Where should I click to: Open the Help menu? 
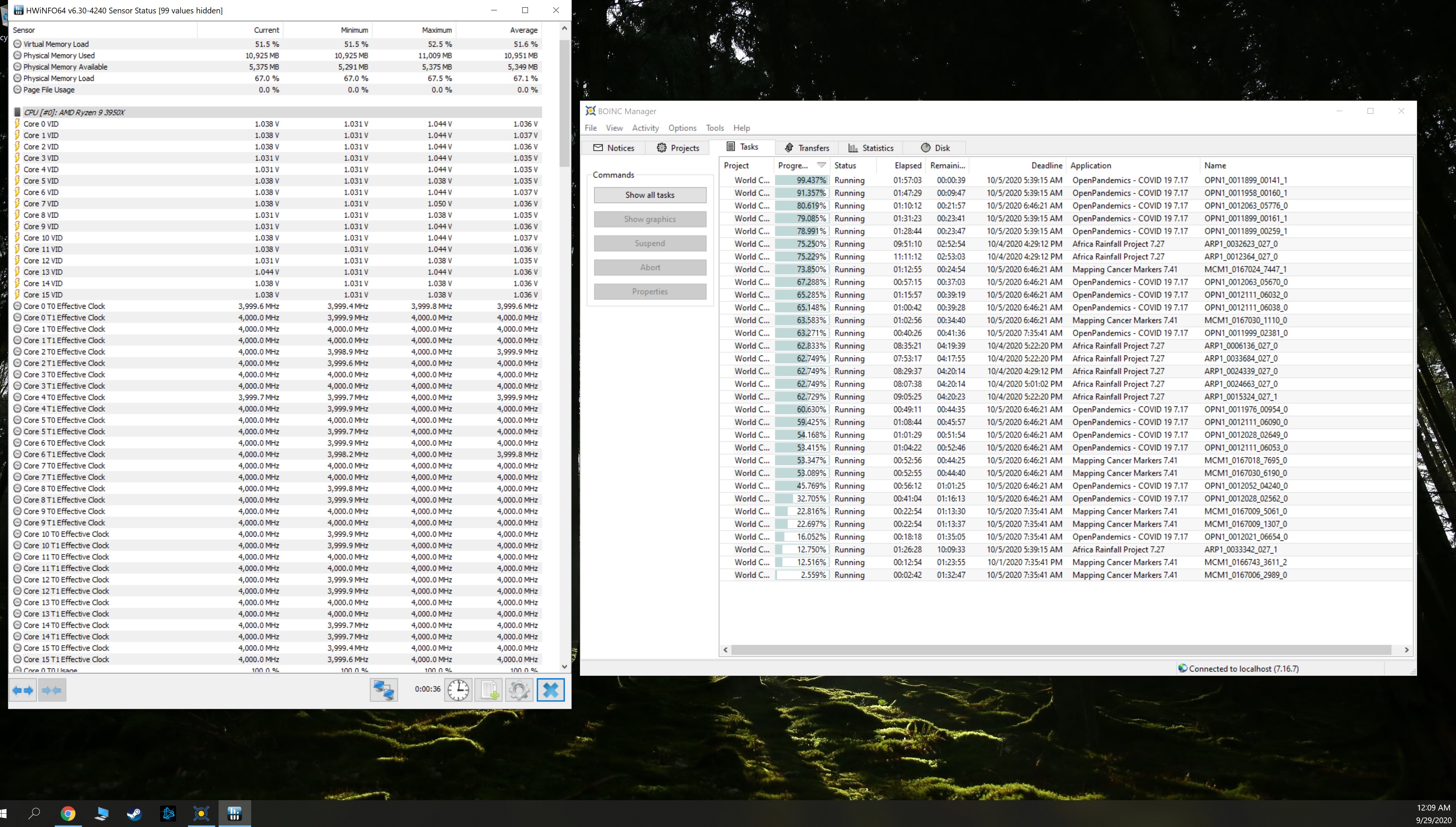coord(741,128)
